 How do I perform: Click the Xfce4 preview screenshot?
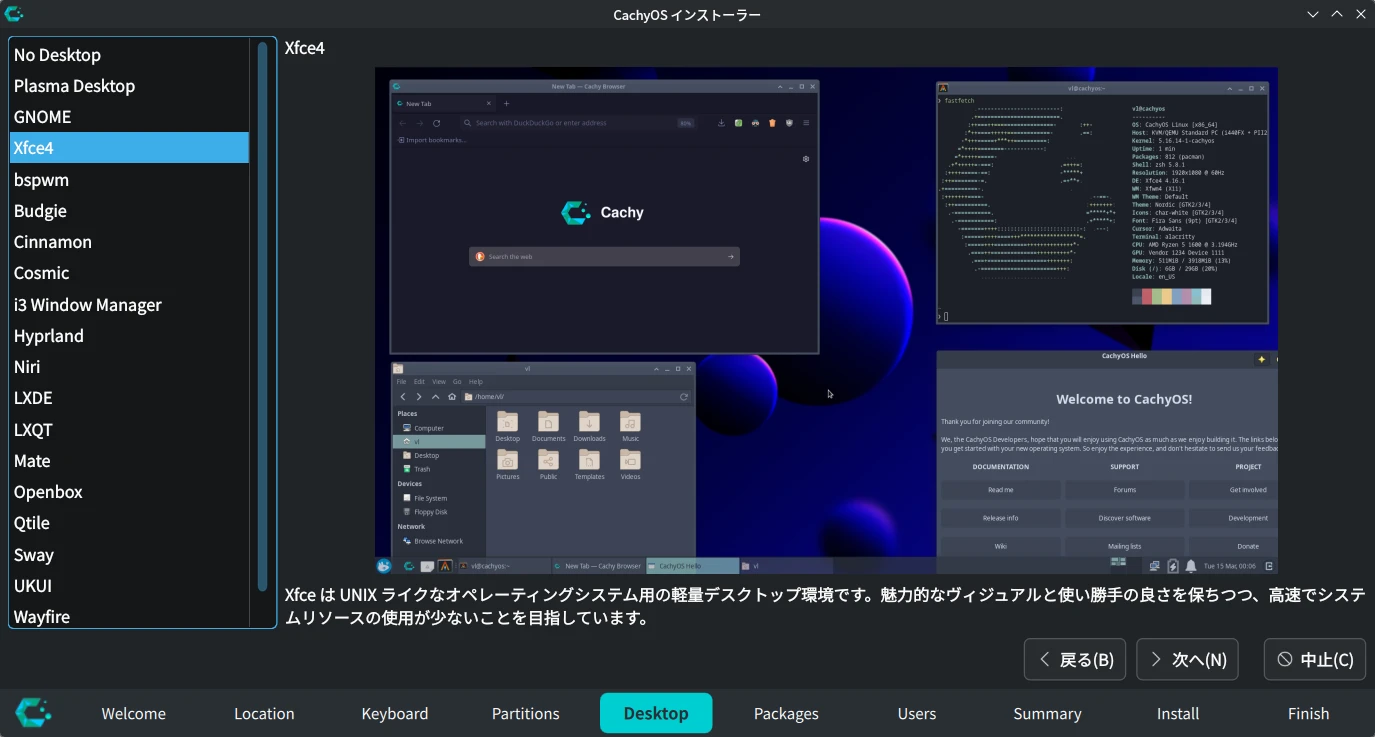[x=826, y=320]
